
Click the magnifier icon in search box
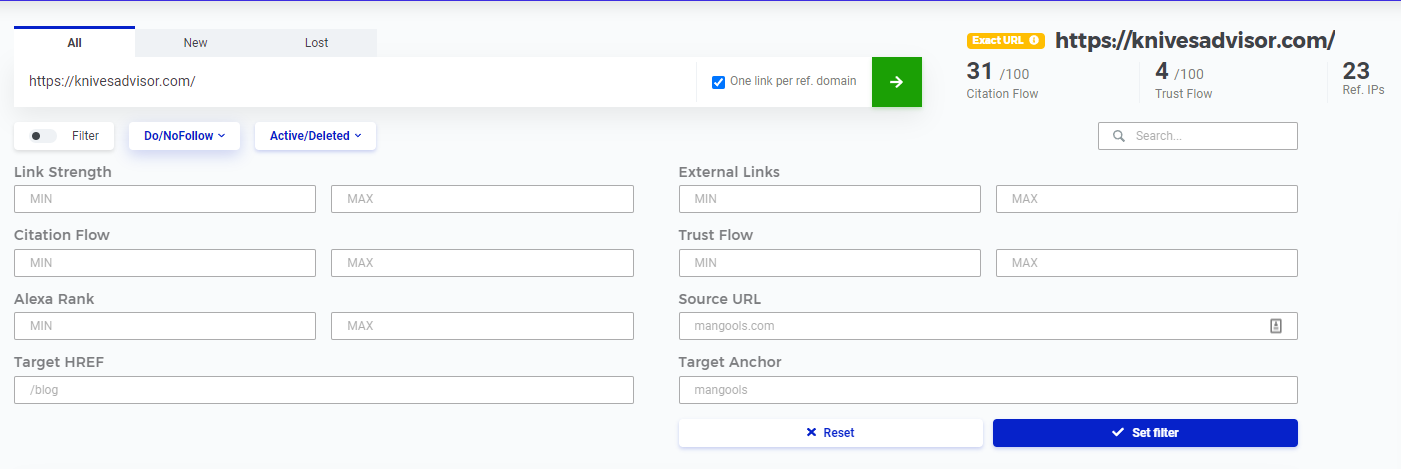[1119, 136]
